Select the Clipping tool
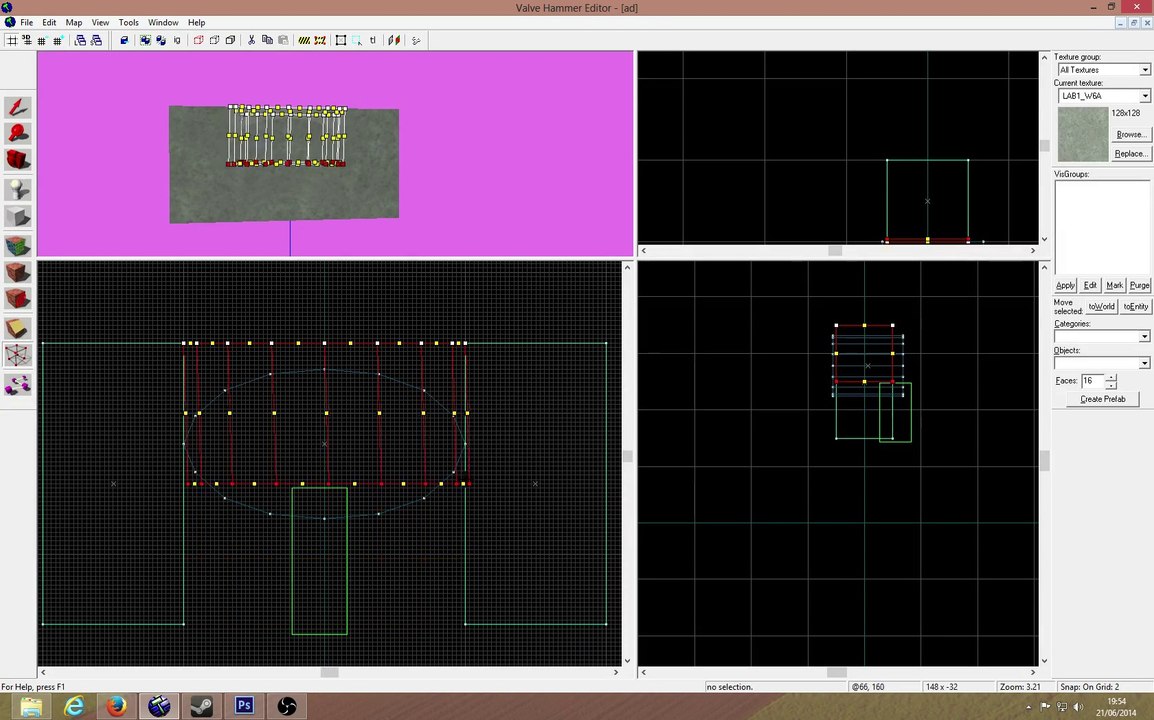This screenshot has height=720, width=1154. [x=18, y=328]
